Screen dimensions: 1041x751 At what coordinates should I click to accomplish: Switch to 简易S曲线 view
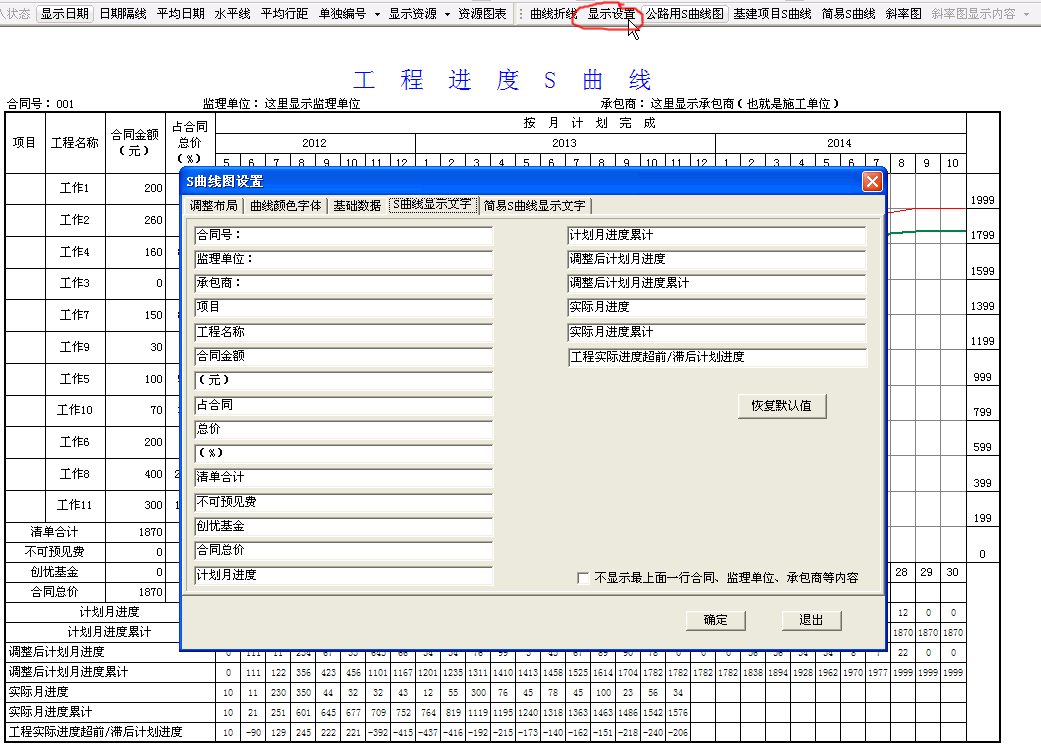pos(848,13)
